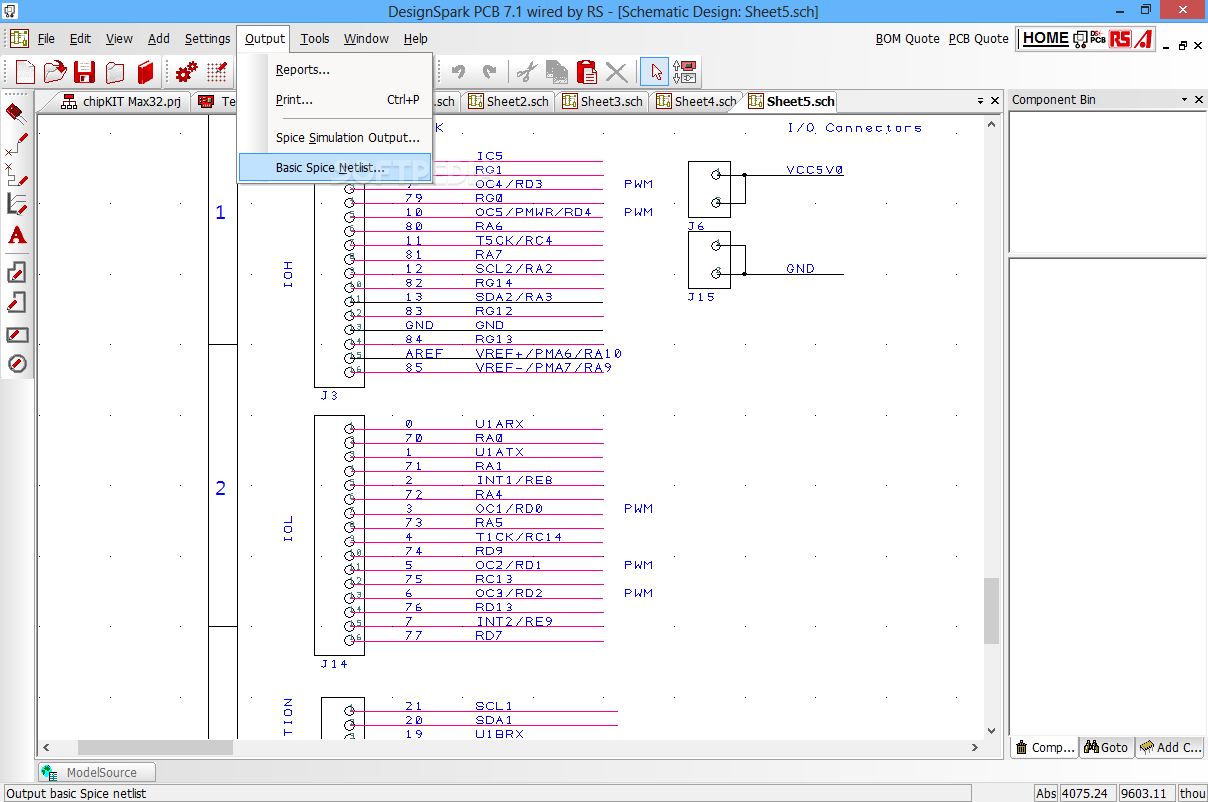Open the Add menu
1208x802 pixels.
(x=159, y=39)
